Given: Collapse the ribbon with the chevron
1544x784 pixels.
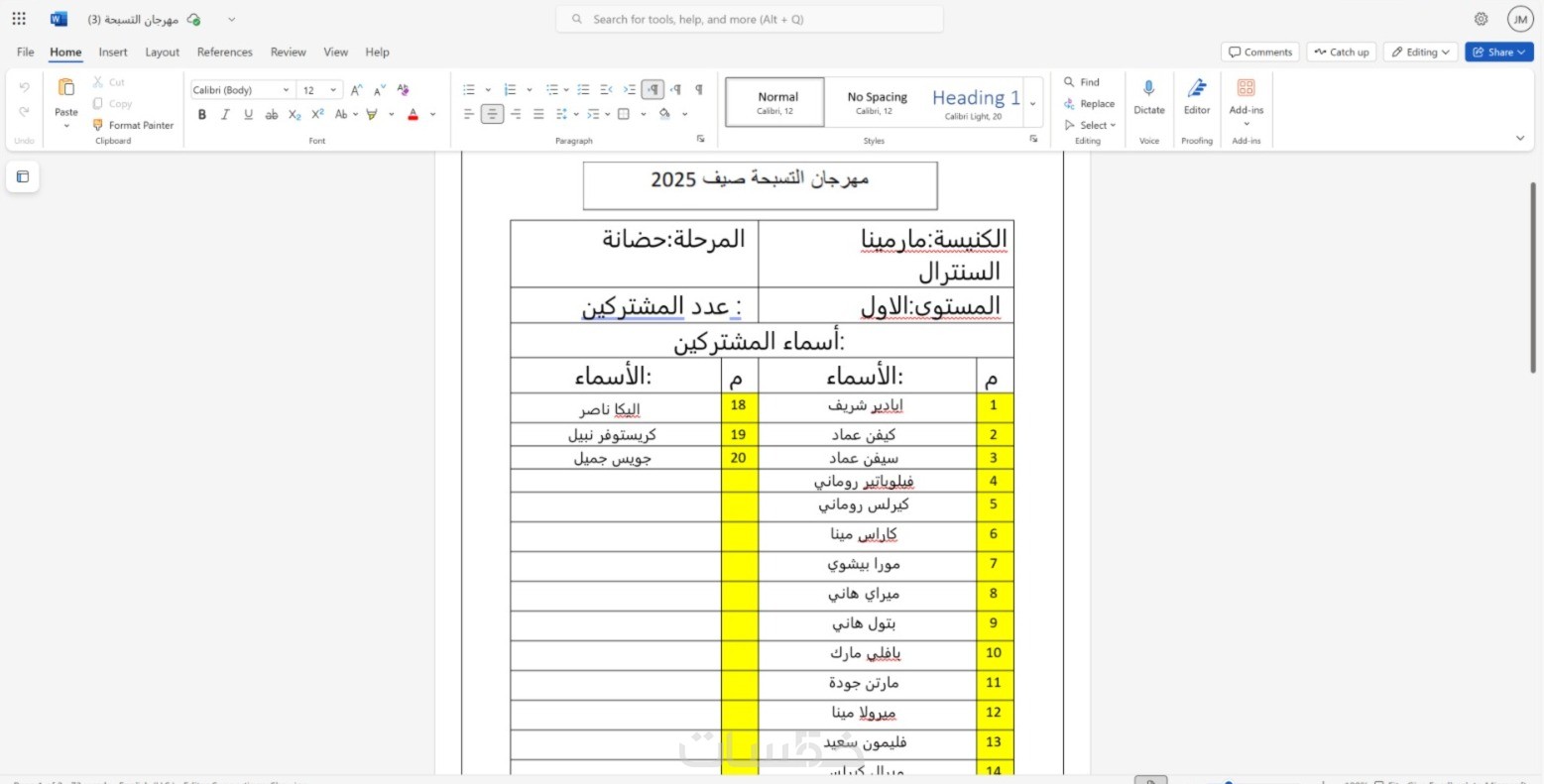Looking at the screenshot, I should tap(1520, 139).
